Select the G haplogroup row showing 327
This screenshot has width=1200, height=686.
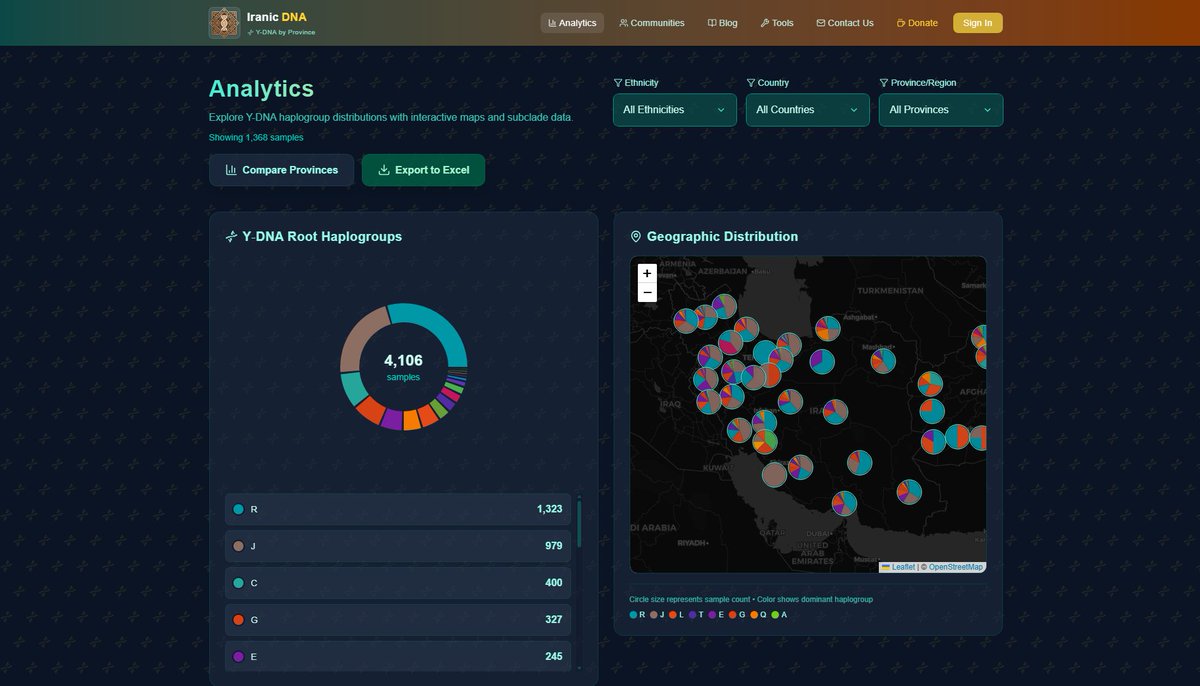click(x=398, y=620)
